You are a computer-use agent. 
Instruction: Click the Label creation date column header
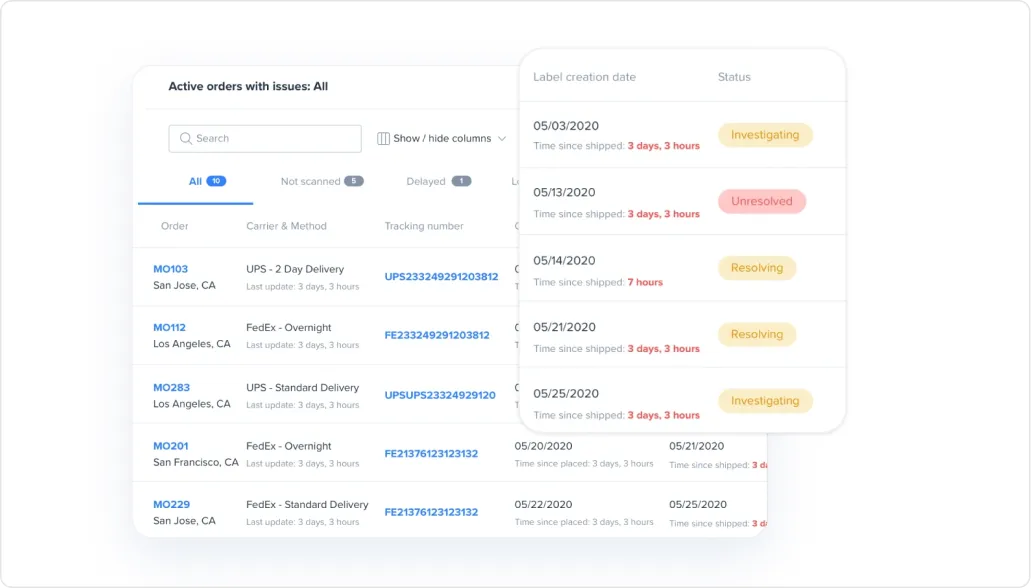click(x=584, y=77)
